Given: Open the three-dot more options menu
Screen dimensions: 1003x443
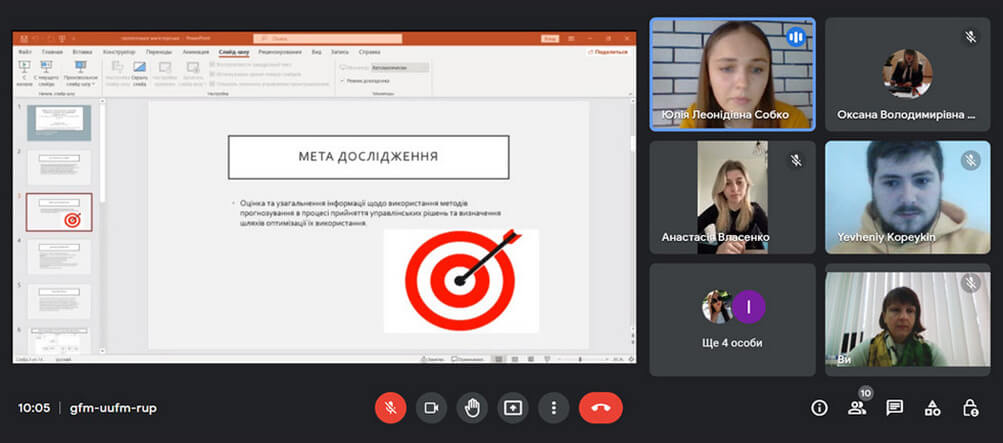Looking at the screenshot, I should tap(553, 408).
